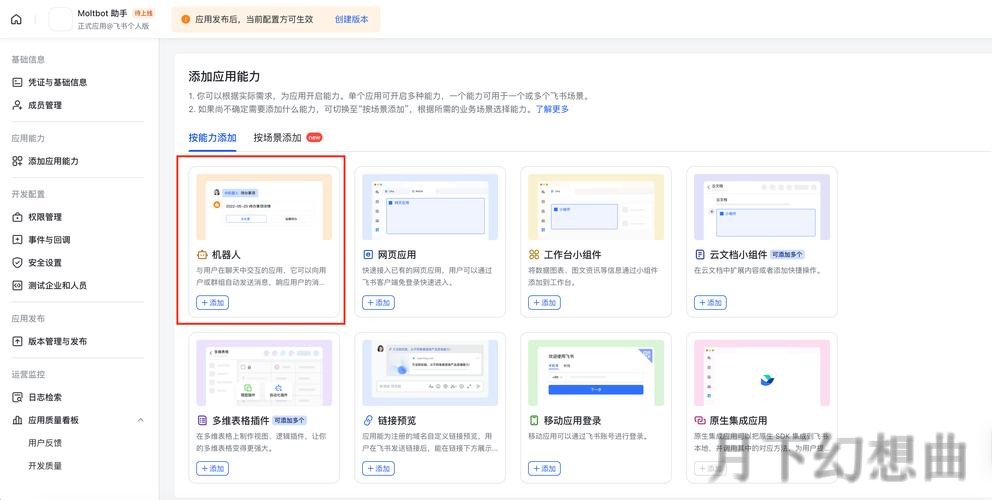Click the 移动应用登录 preview thumbnail
This screenshot has height=500, width=992.
click(595, 370)
